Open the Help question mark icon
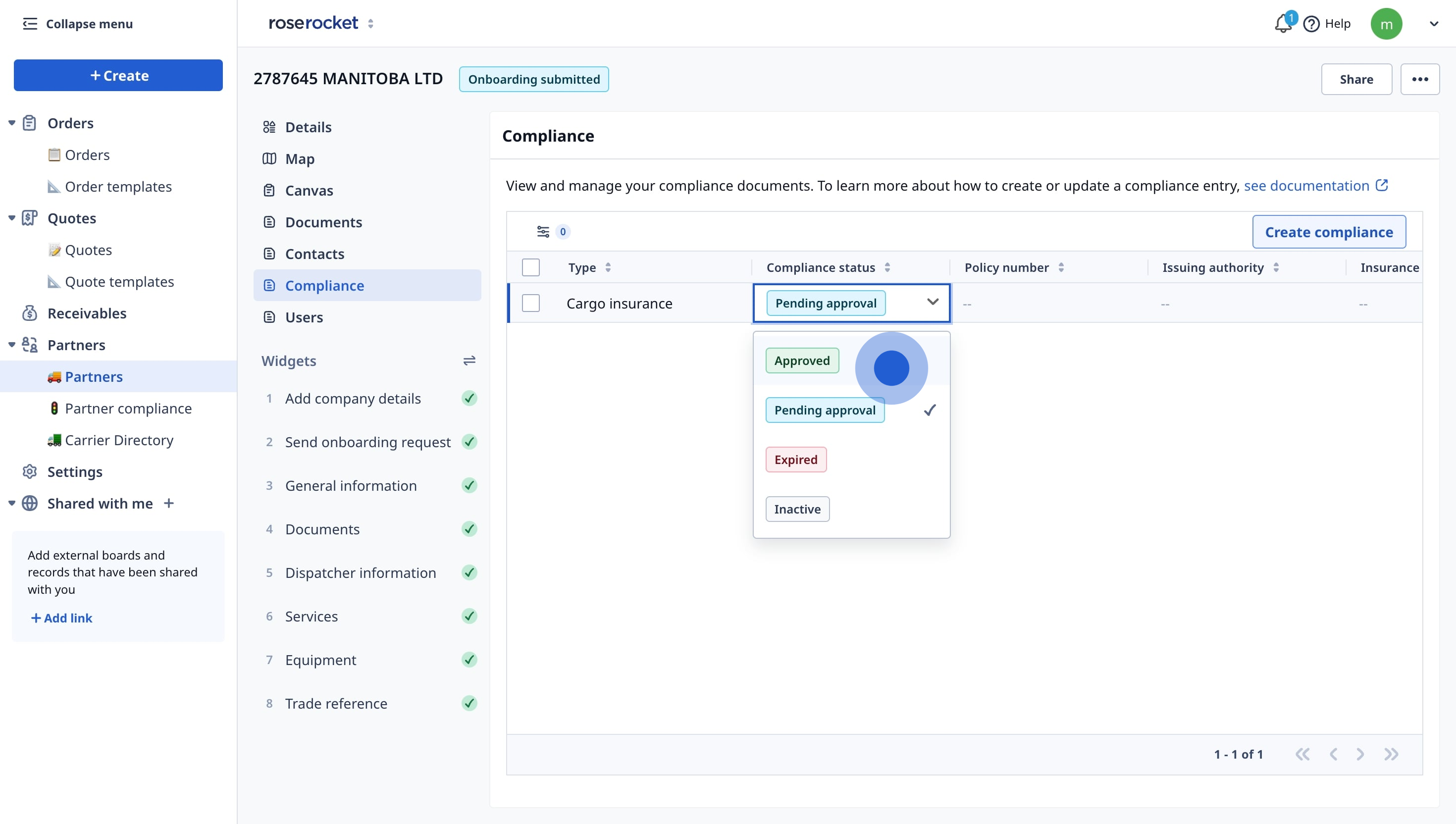The width and height of the screenshot is (1456, 824). pyautogui.click(x=1311, y=24)
